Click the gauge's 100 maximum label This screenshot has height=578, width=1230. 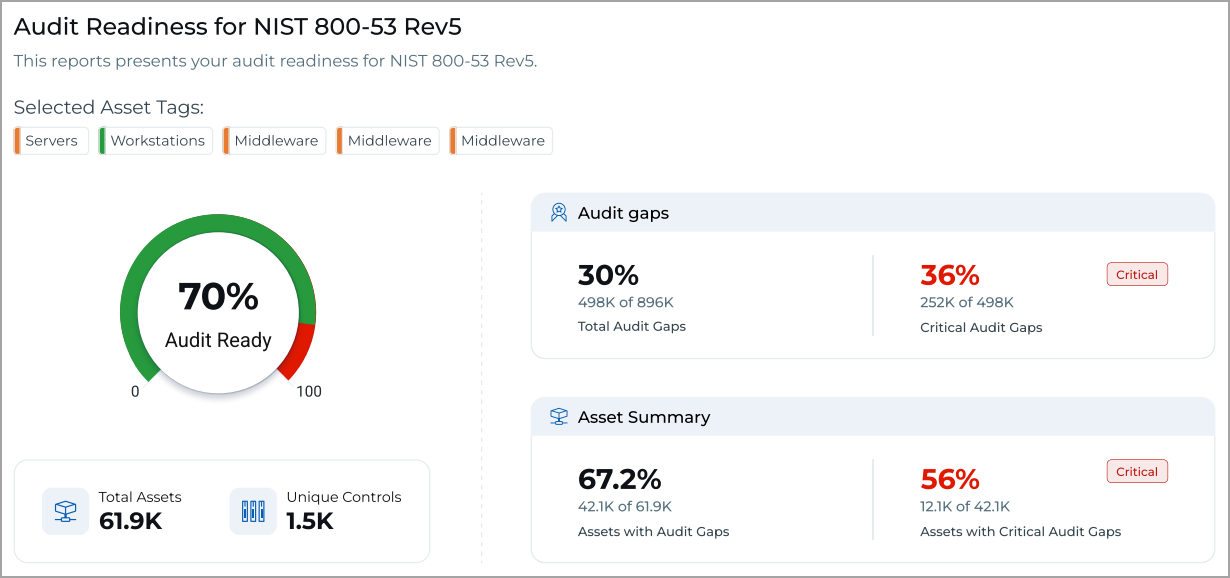click(309, 391)
